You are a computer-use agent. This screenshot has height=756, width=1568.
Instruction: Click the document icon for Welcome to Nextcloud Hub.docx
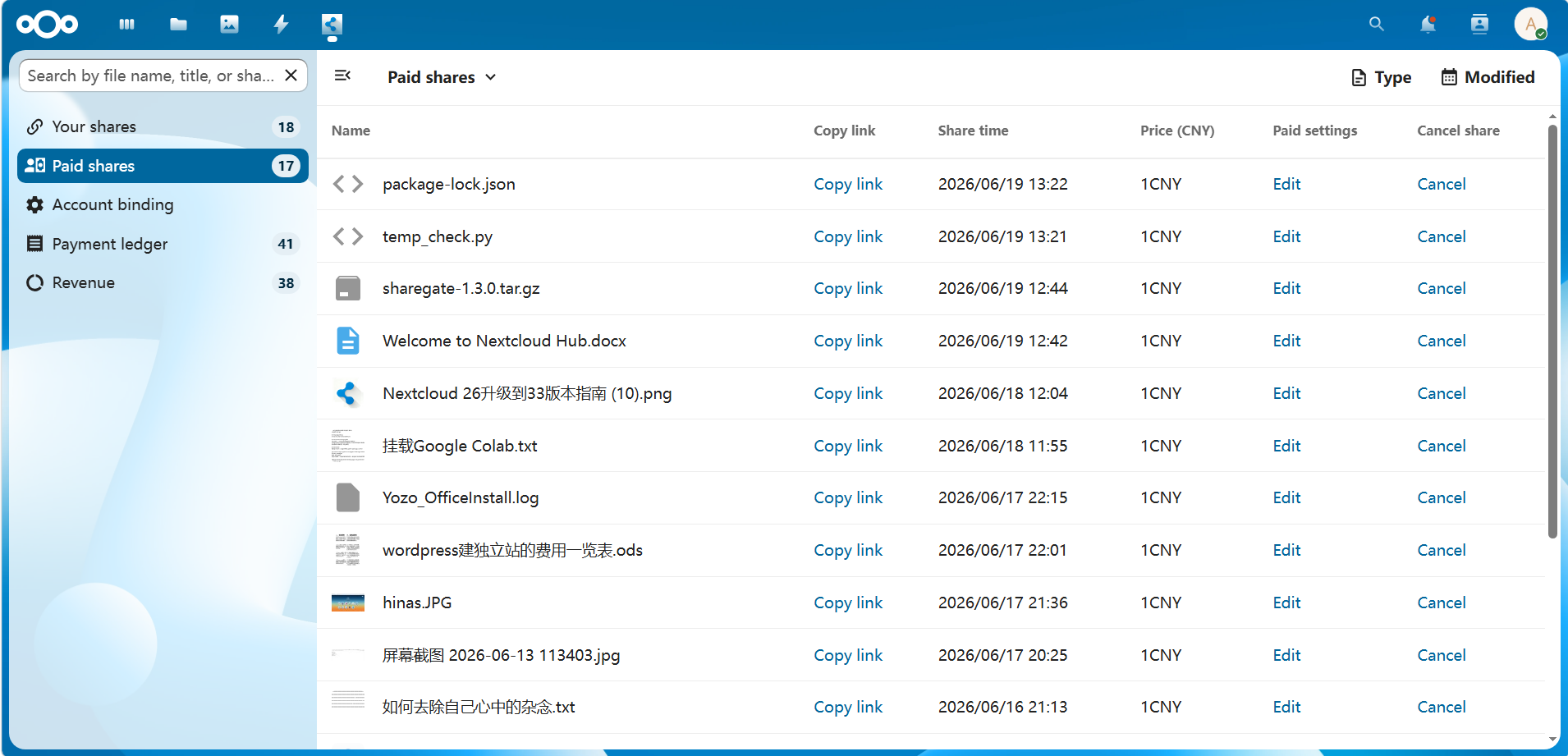click(348, 341)
